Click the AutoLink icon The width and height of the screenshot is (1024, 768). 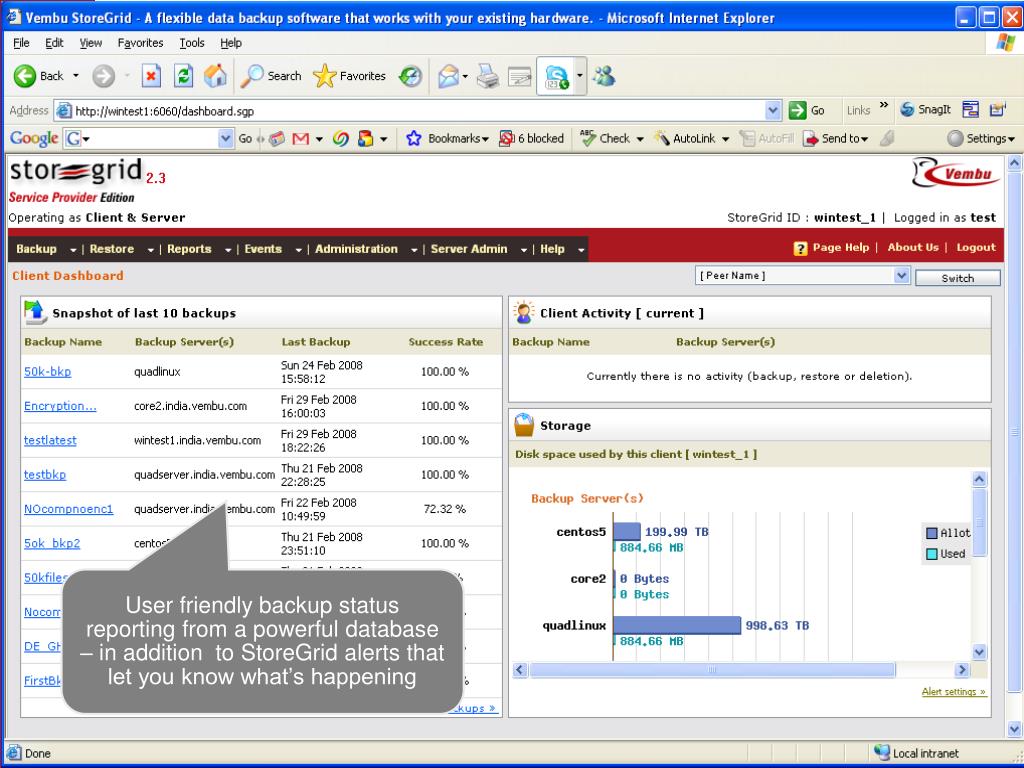click(662, 138)
